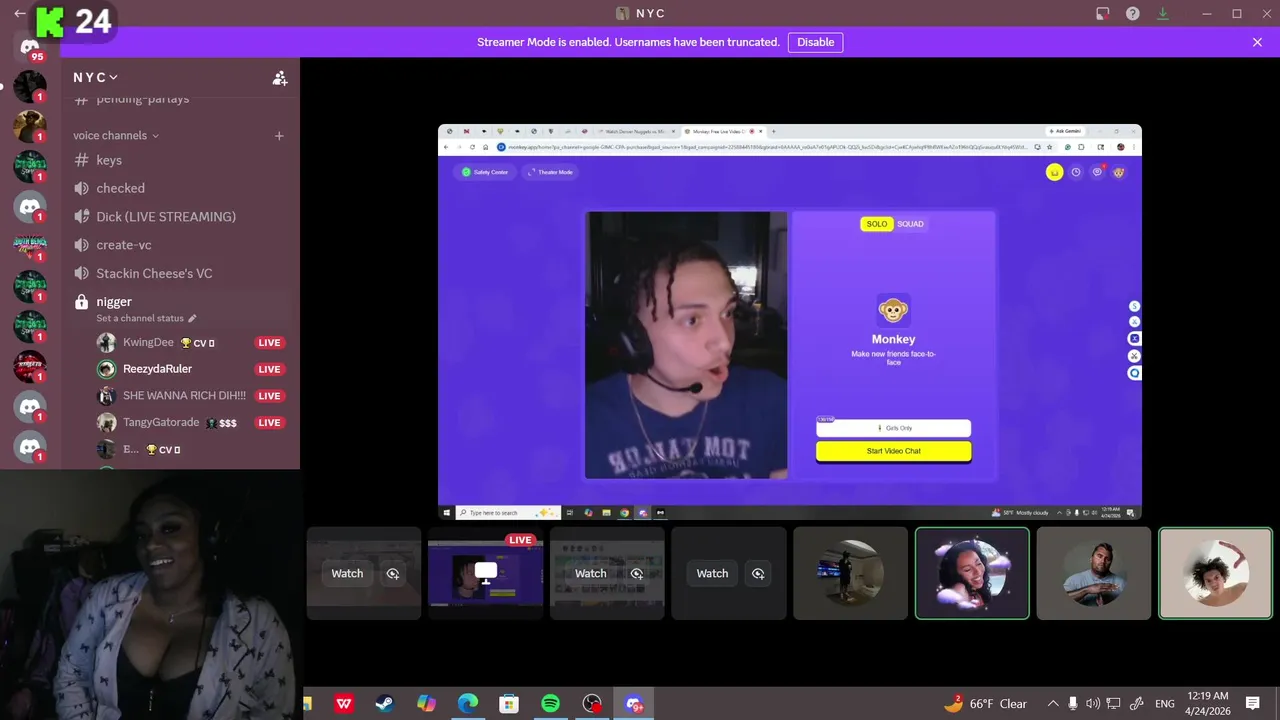Toggle Girls Only filter in streamed Monkey page
This screenshot has width=1280, height=720.
(893, 428)
